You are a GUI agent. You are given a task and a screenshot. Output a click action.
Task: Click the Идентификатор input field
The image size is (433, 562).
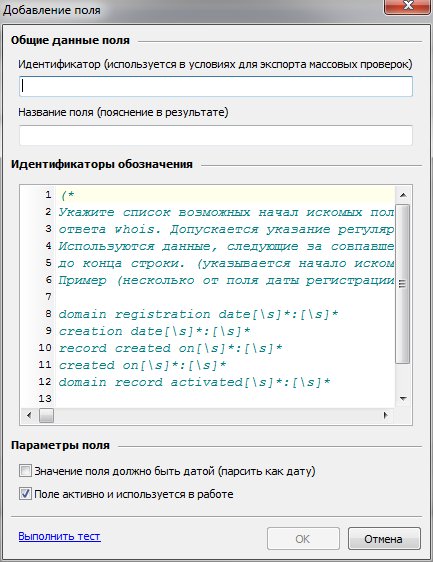point(216,86)
